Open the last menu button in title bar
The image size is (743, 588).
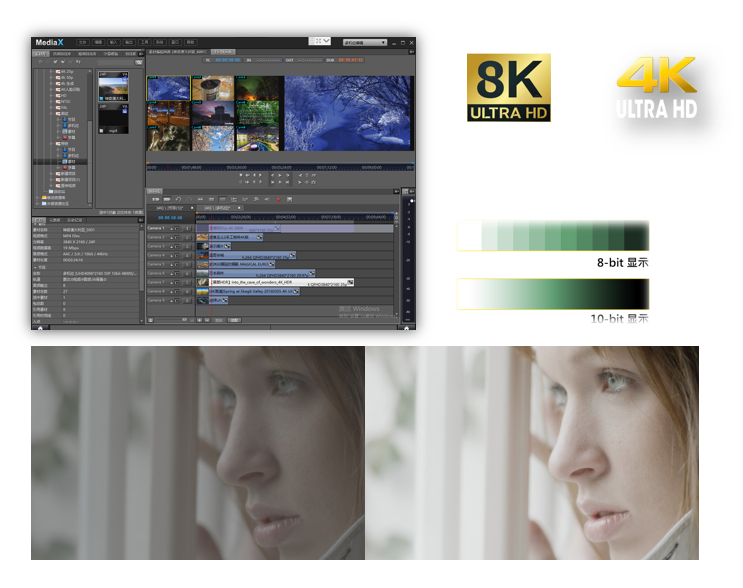coord(190,43)
